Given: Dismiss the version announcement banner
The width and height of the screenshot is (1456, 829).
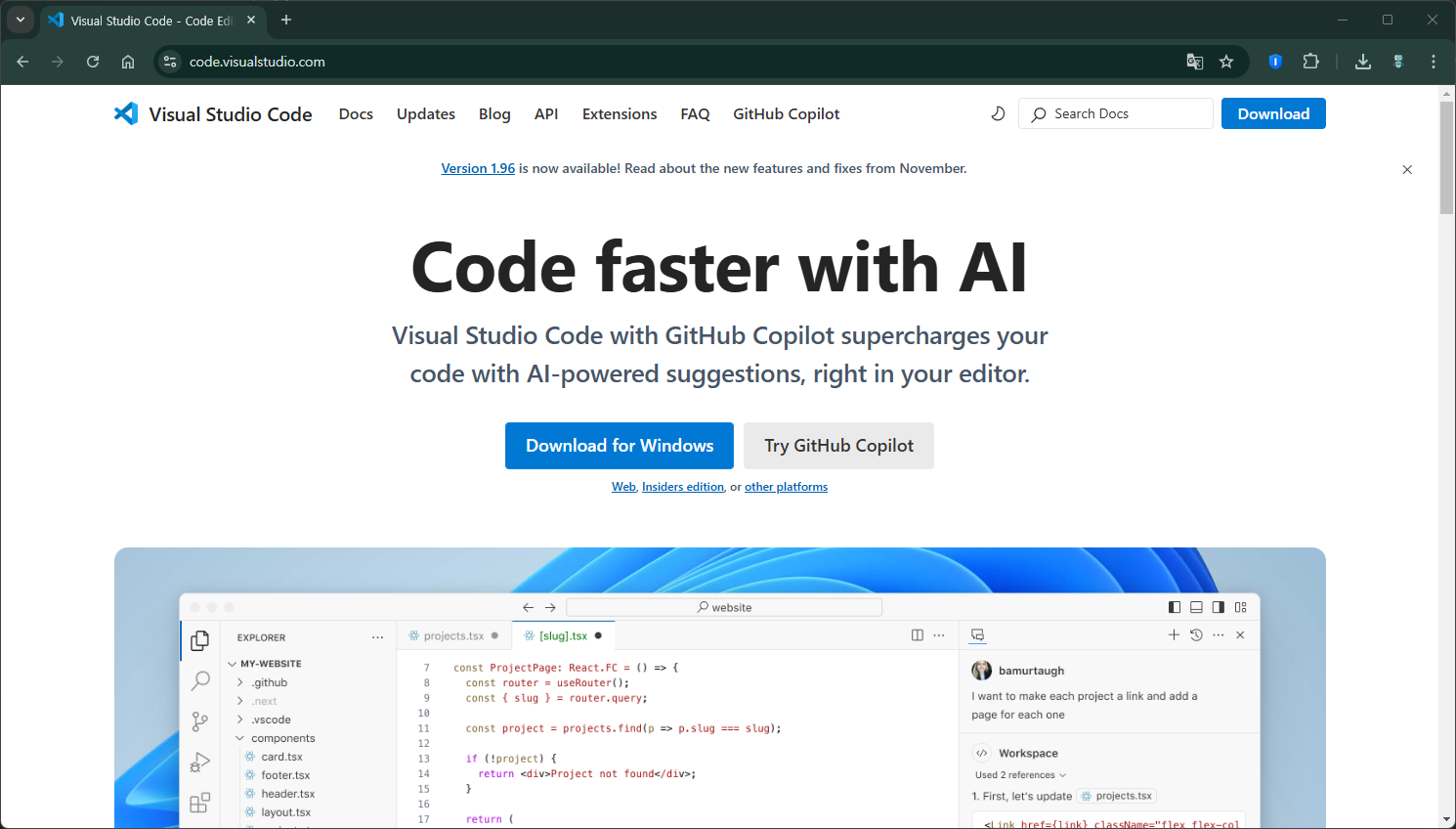Looking at the screenshot, I should click(x=1407, y=169).
